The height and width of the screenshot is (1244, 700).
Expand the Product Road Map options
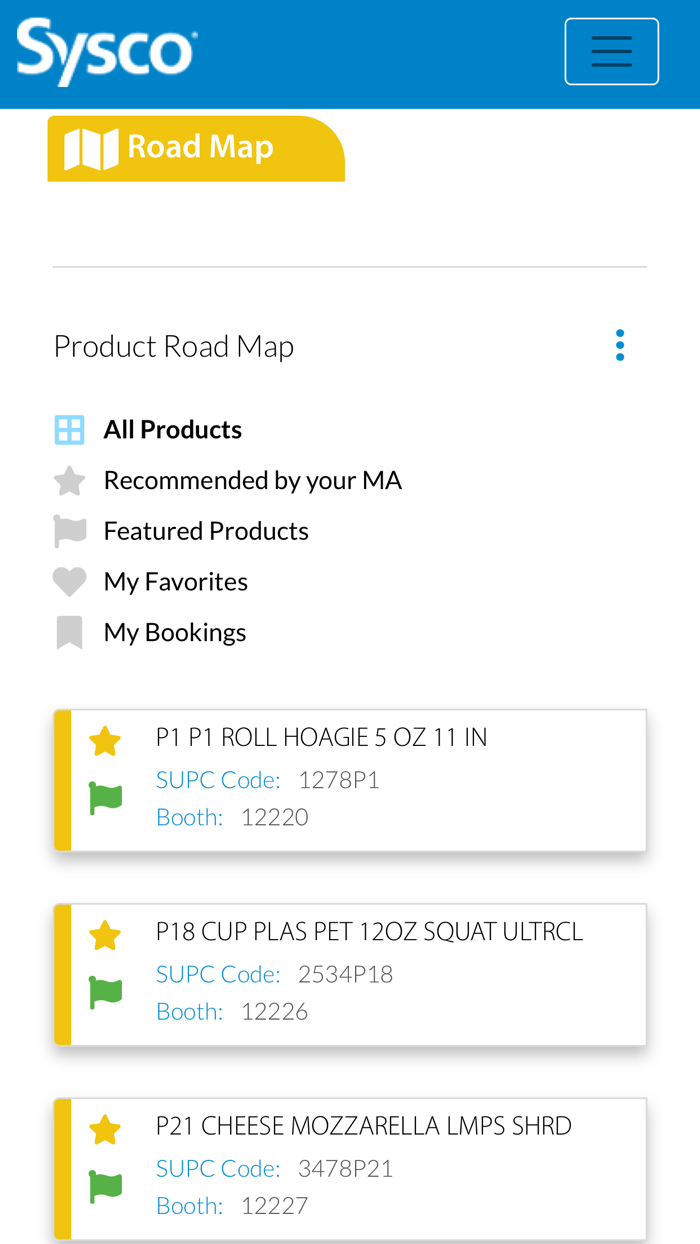pos(620,344)
